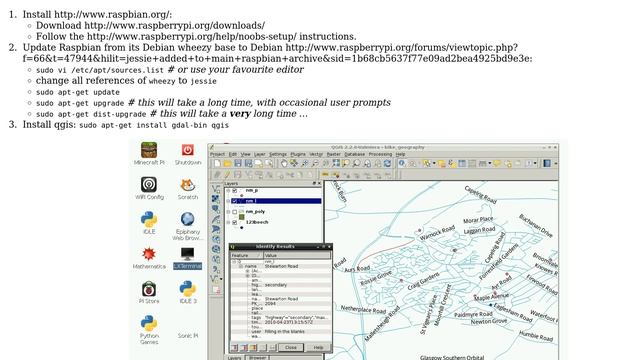Image resolution: width=640 pixels, height=360 pixels.
Task: Click the noobs-setup instructions URL text
Action: 192,36
